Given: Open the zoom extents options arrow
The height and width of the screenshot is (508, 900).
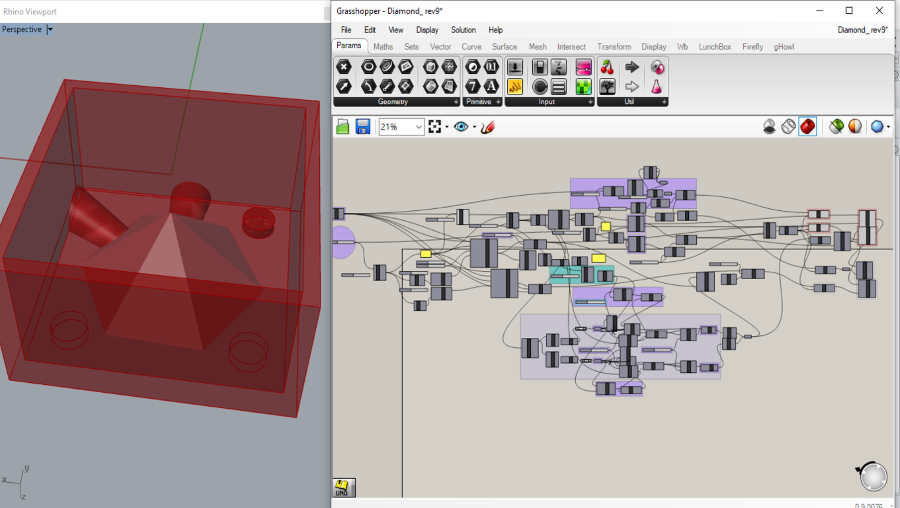Looking at the screenshot, I should [x=447, y=127].
